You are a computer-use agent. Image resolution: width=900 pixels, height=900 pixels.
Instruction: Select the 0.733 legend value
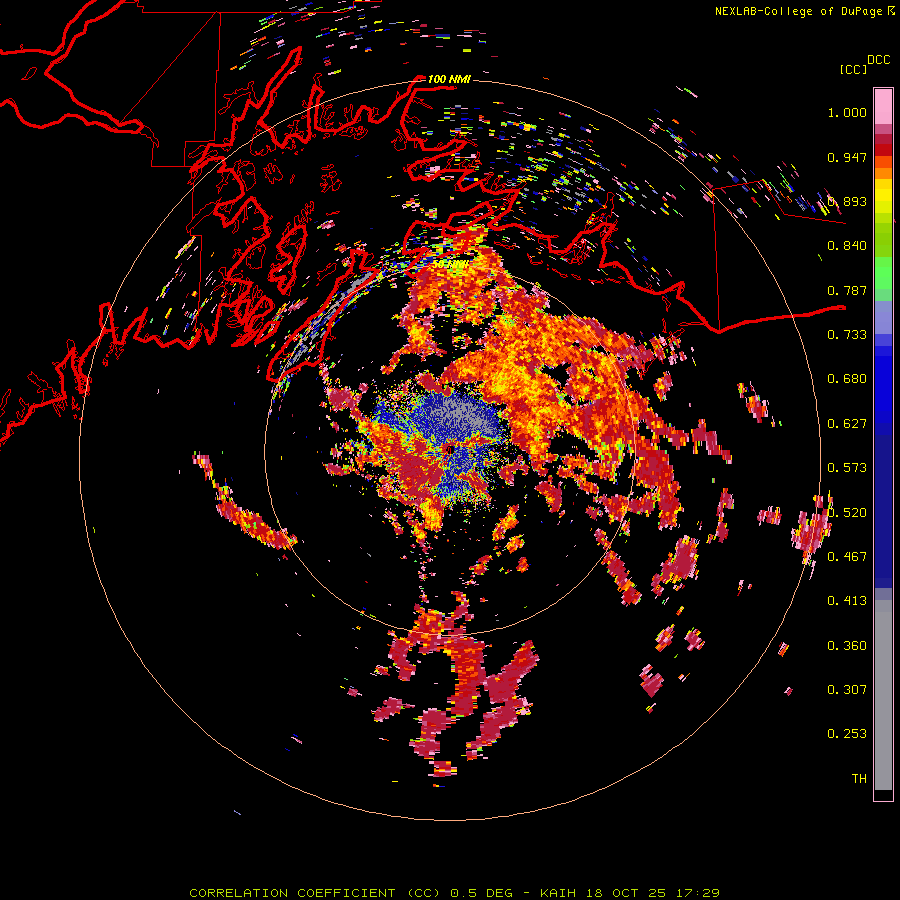click(x=847, y=335)
